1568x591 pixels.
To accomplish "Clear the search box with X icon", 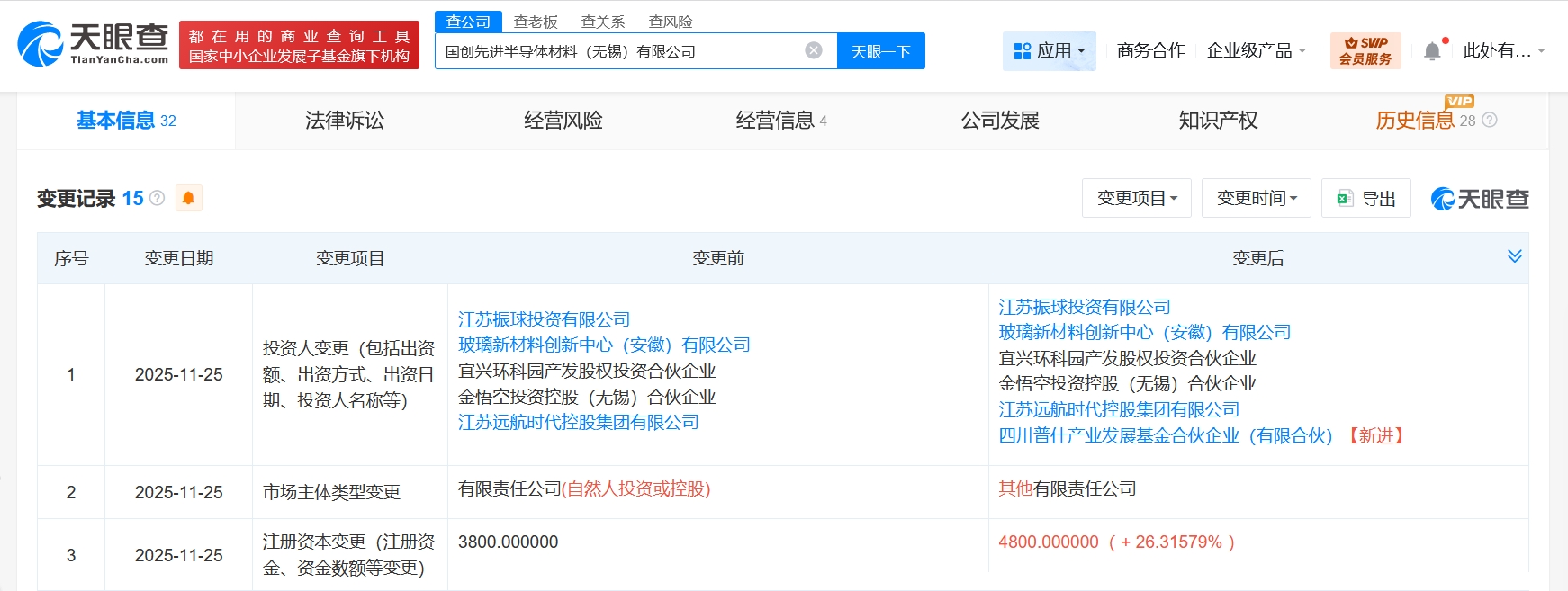I will pos(814,50).
